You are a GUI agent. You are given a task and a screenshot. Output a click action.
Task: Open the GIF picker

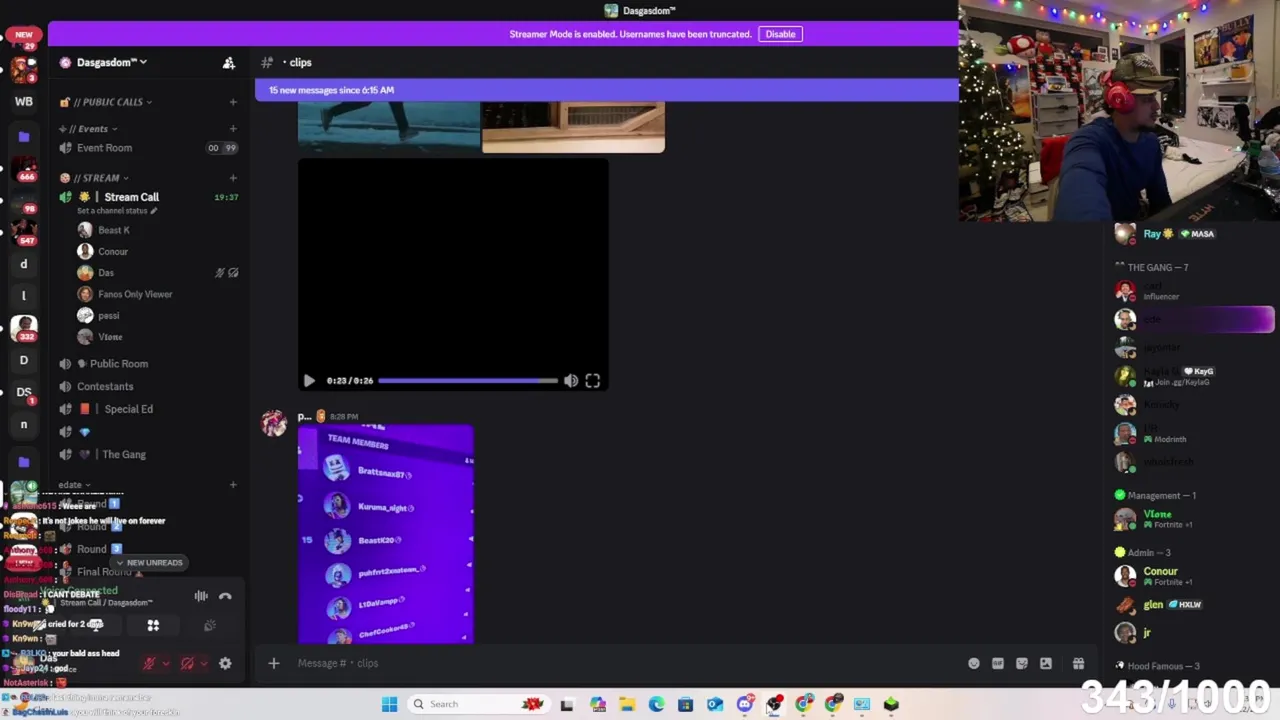[x=998, y=663]
